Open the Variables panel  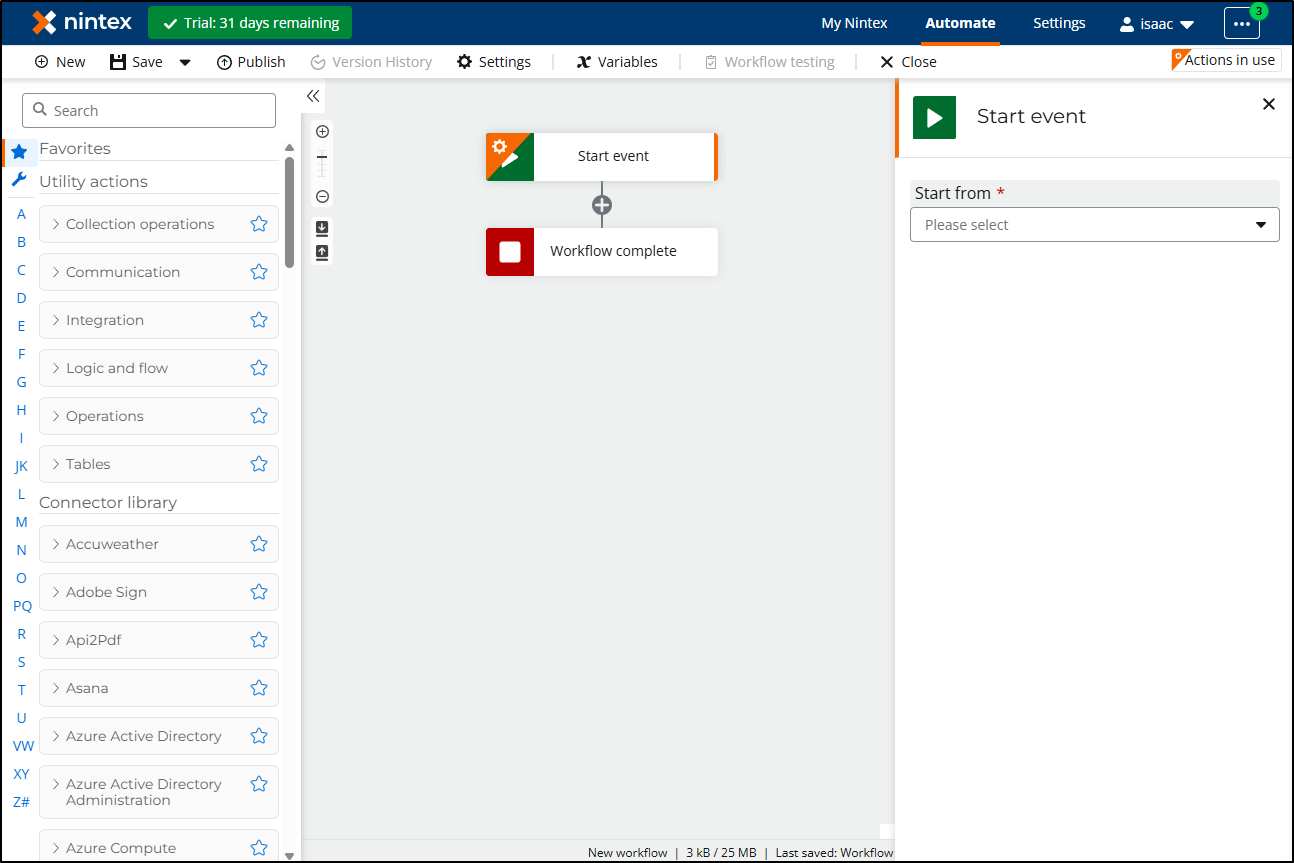click(x=617, y=62)
